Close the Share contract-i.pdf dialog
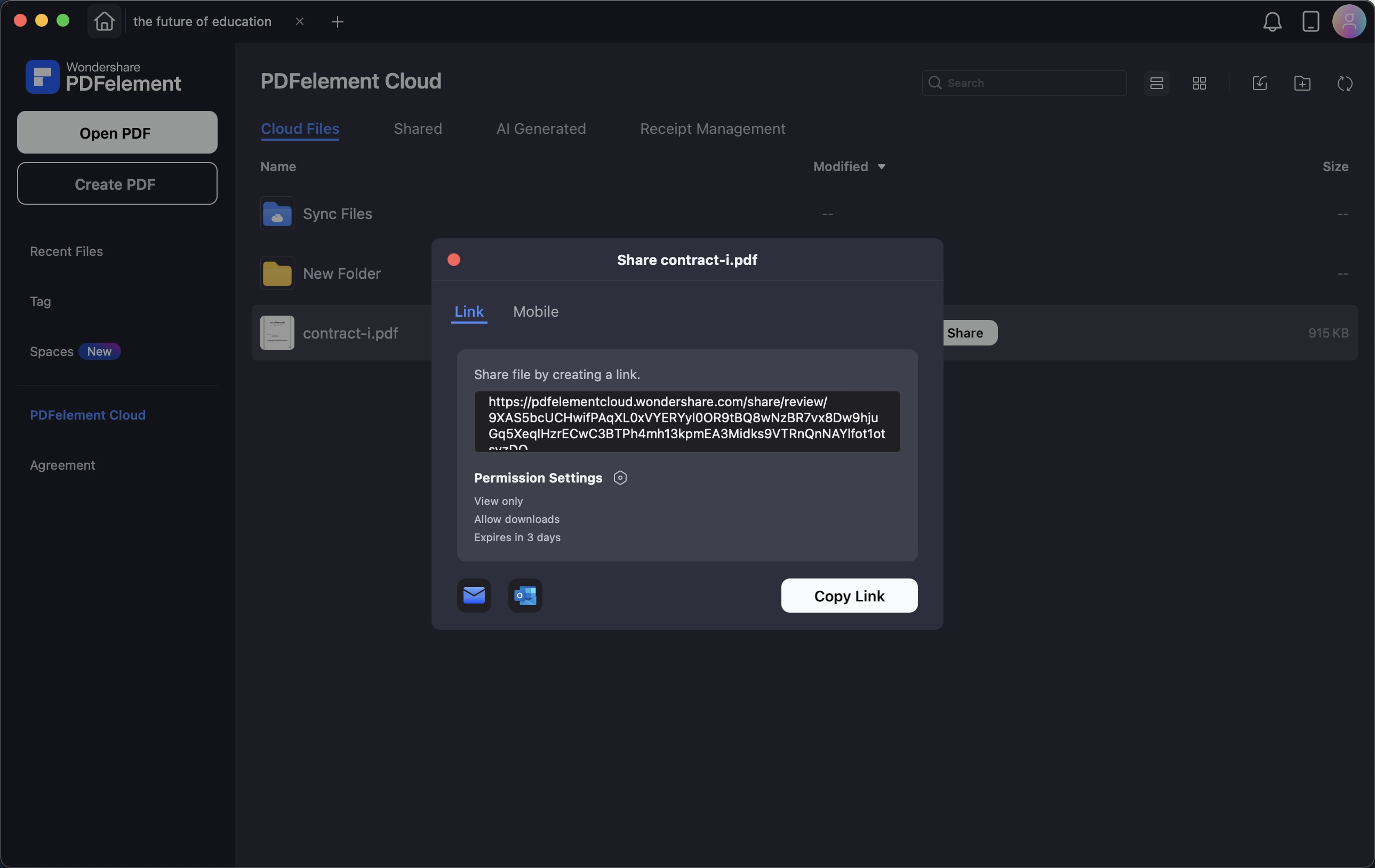 click(454, 260)
